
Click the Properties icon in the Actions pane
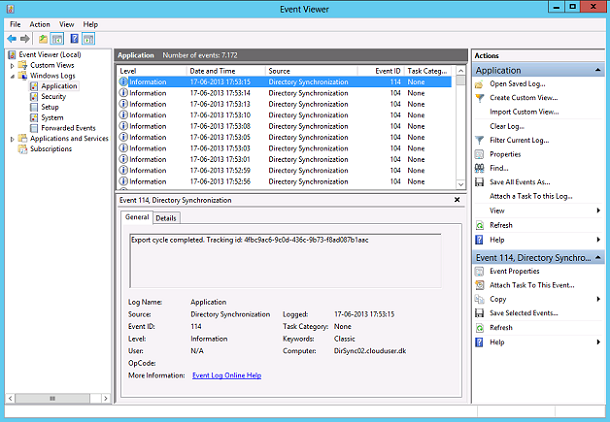479,154
